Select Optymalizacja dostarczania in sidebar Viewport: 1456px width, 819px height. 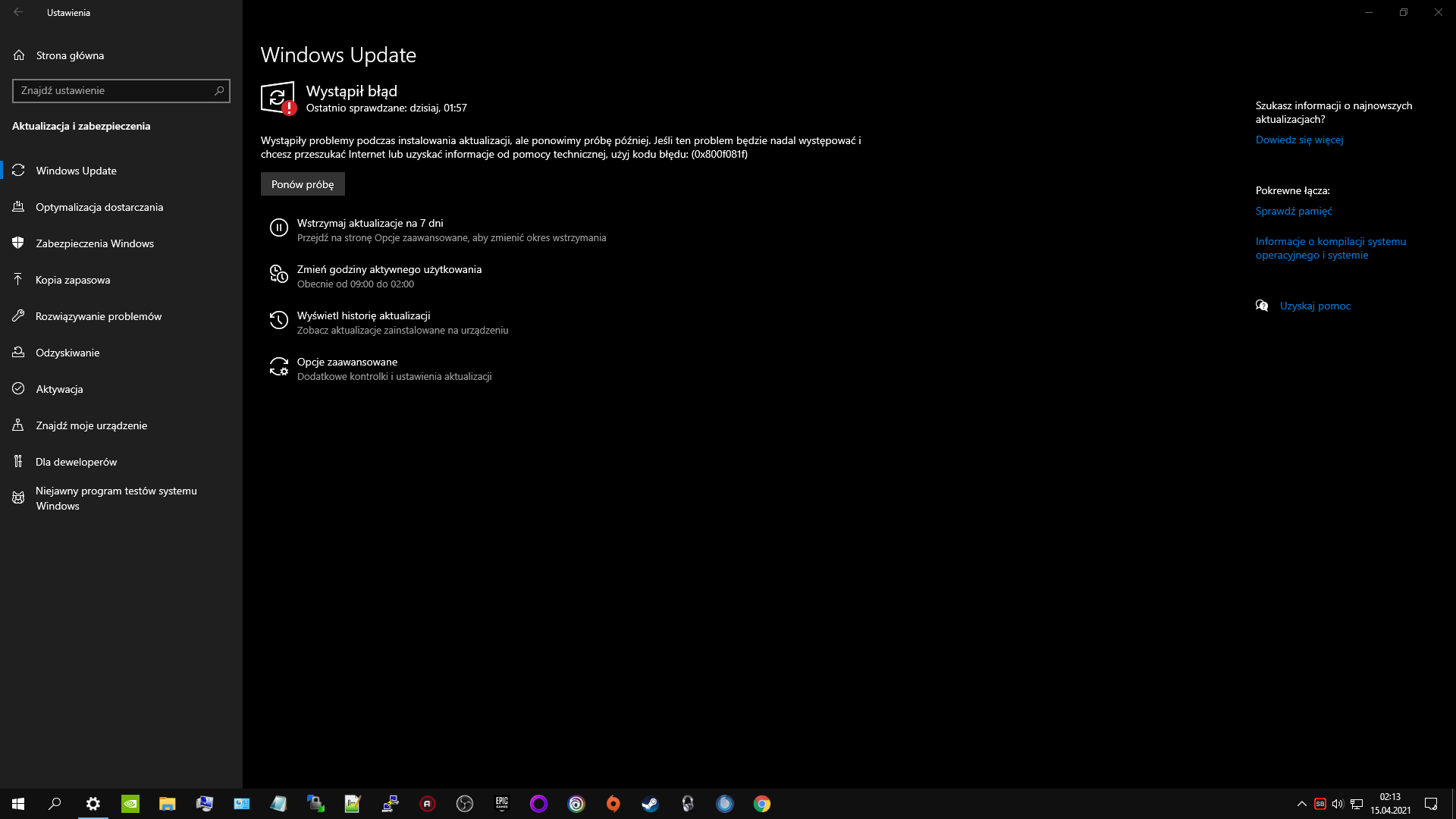coord(99,207)
